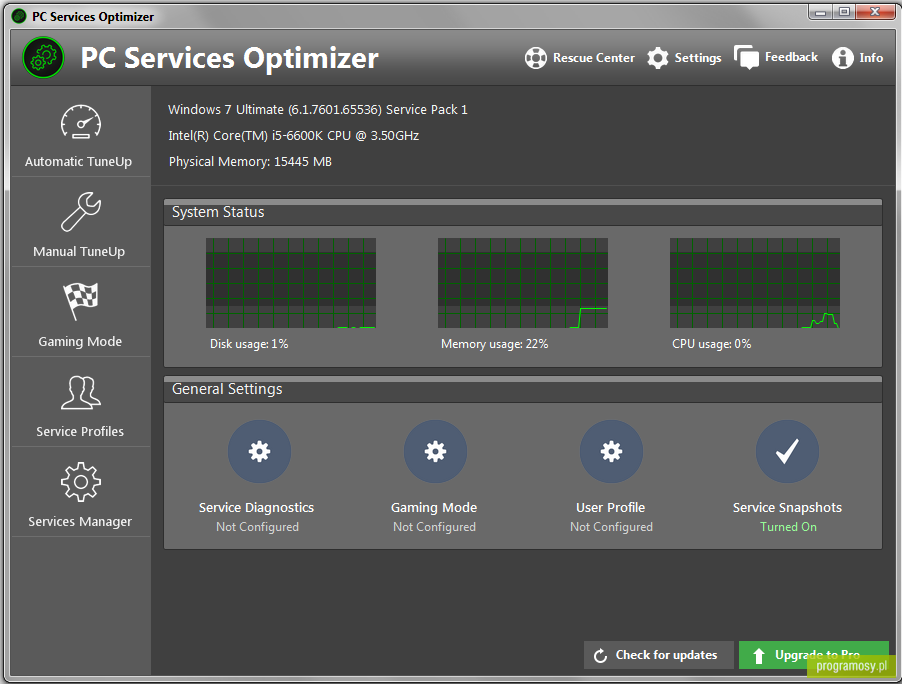Screen dimensions: 902x684
Task: Open Feedback text in header
Action: point(791,57)
